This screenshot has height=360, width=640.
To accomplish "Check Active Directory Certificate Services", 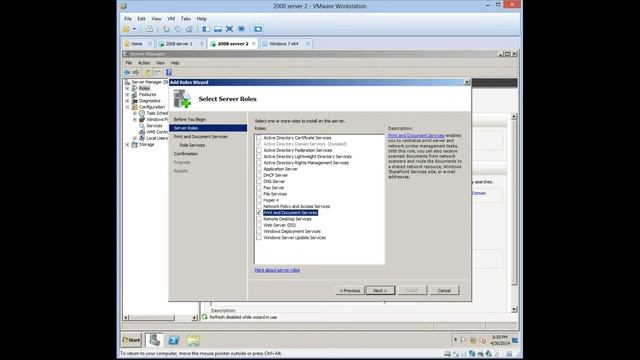I will click(x=259, y=138).
